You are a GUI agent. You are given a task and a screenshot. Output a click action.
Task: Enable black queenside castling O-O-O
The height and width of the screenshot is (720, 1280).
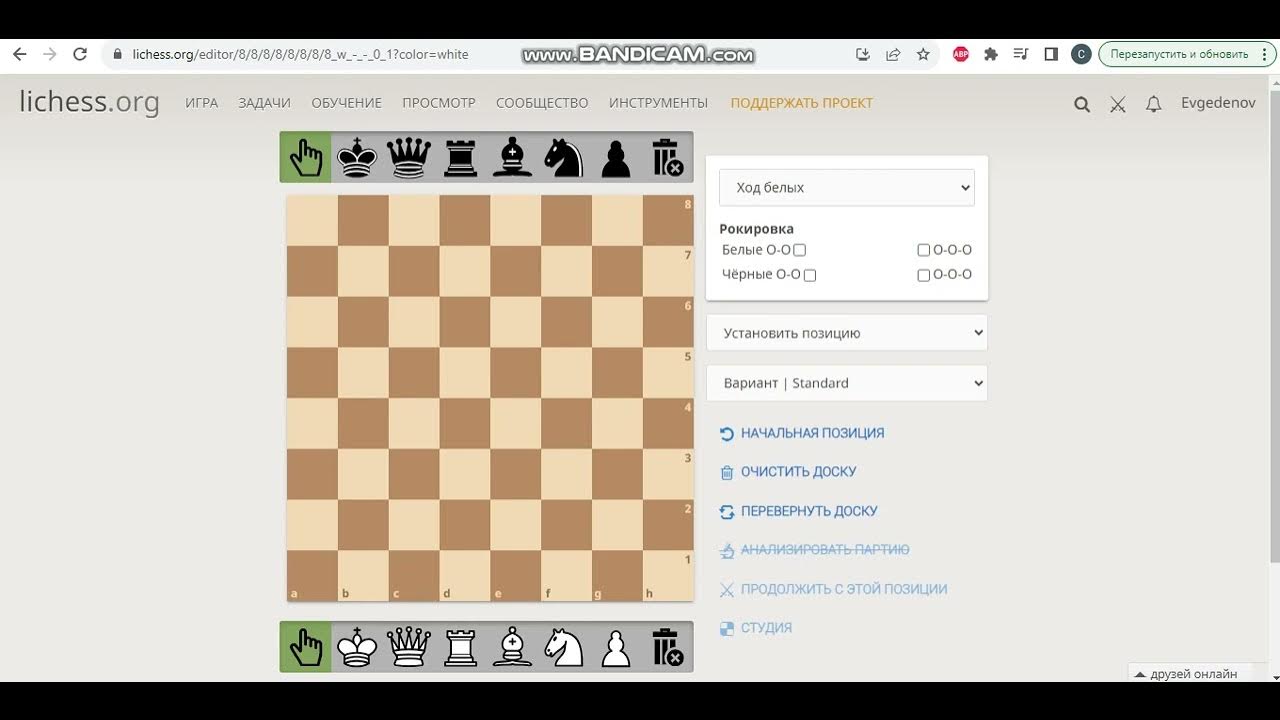click(923, 275)
